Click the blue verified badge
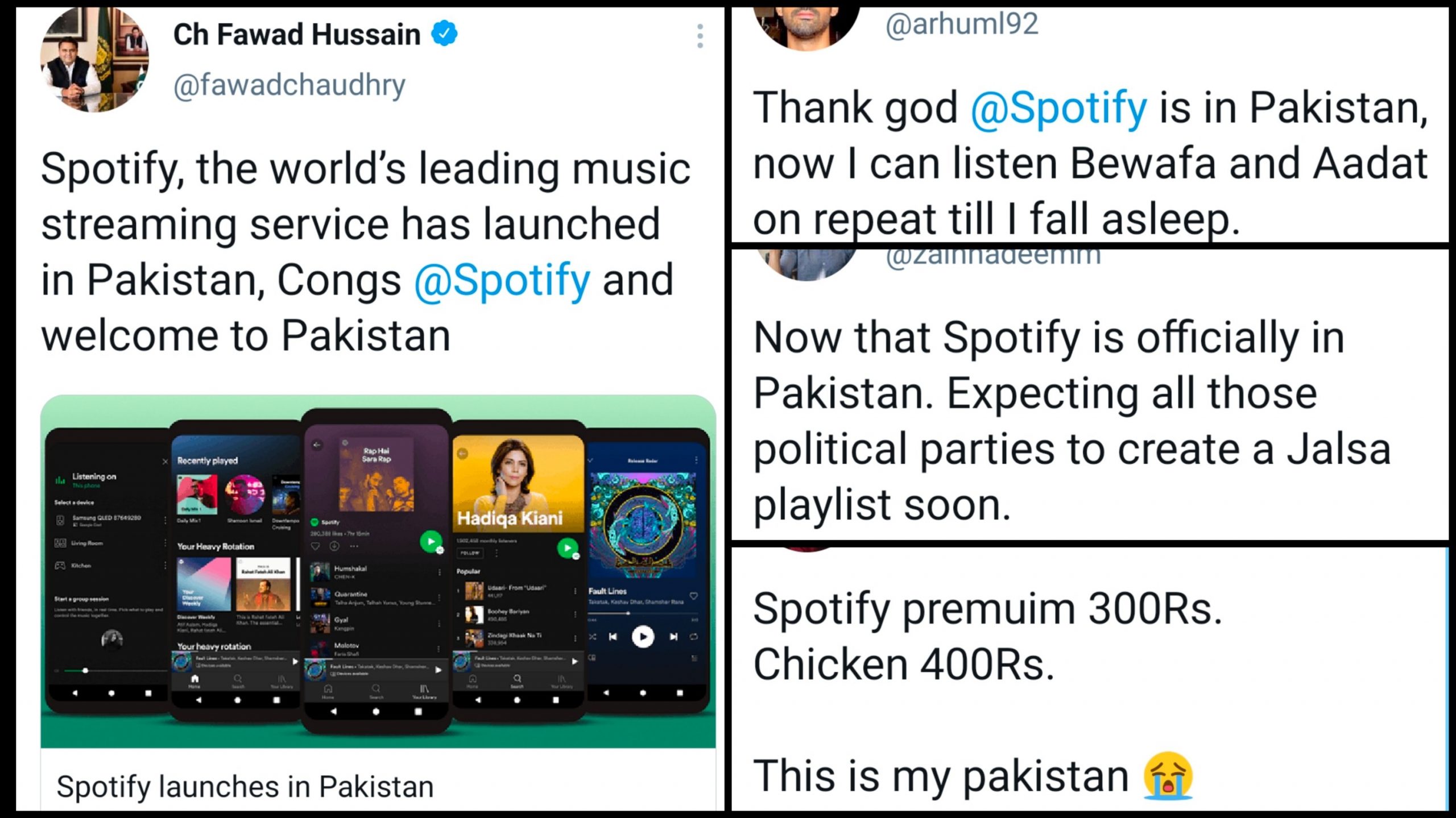This screenshot has width=1456, height=818. (444, 34)
